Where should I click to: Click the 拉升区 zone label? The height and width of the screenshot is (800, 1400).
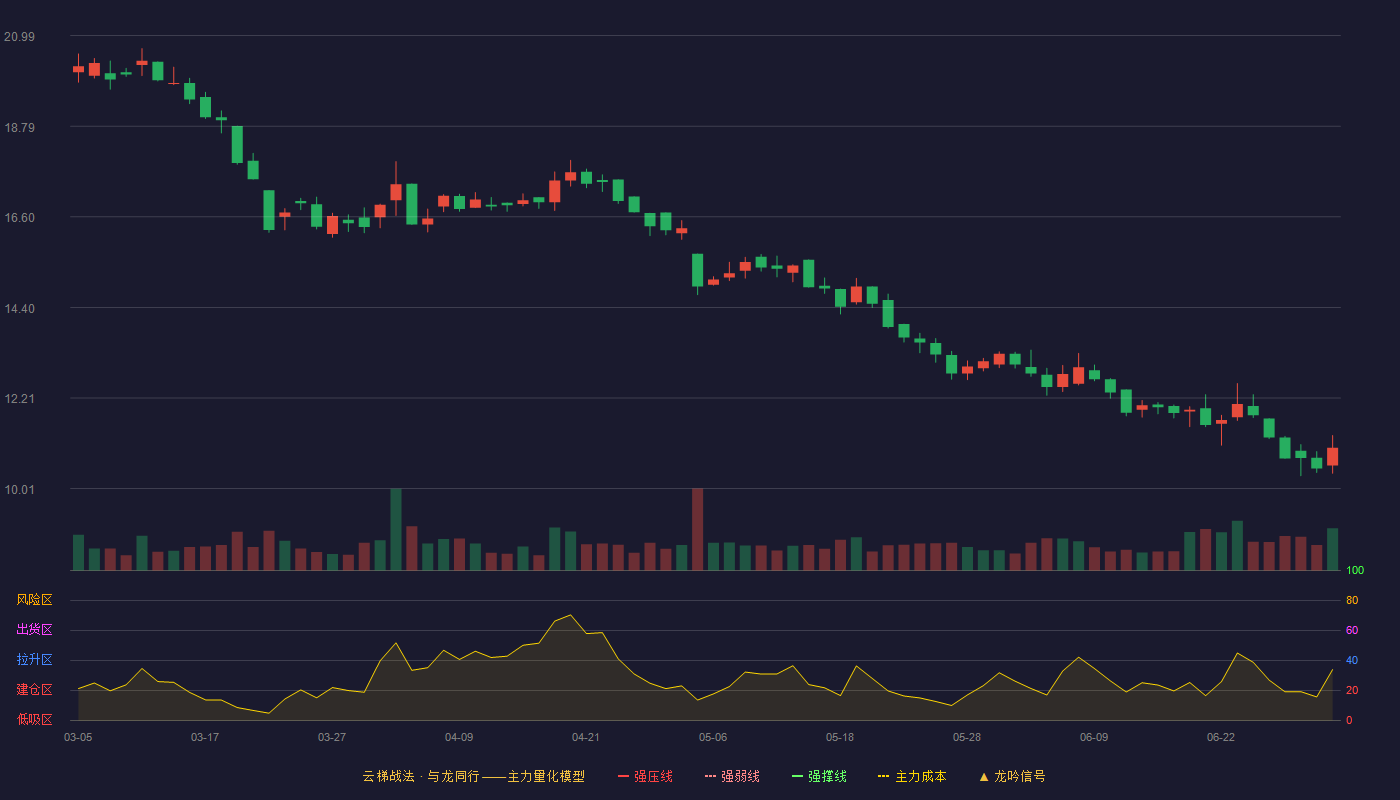coord(34,660)
